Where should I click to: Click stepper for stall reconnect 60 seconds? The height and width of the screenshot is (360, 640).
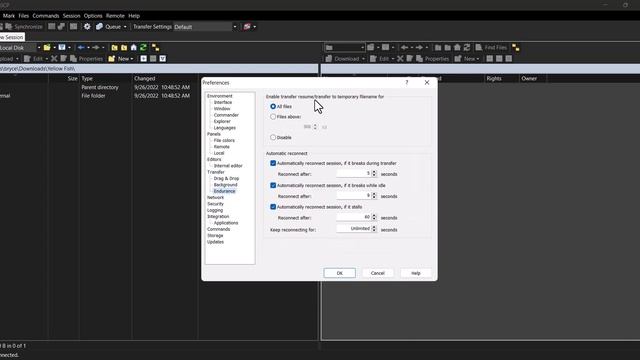374,218
